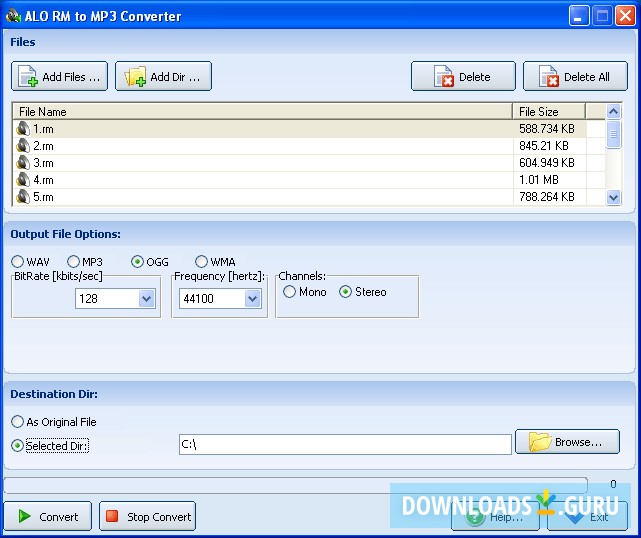The image size is (641, 538).
Task: Click the file list scrollbar thumb
Action: (x=613, y=134)
